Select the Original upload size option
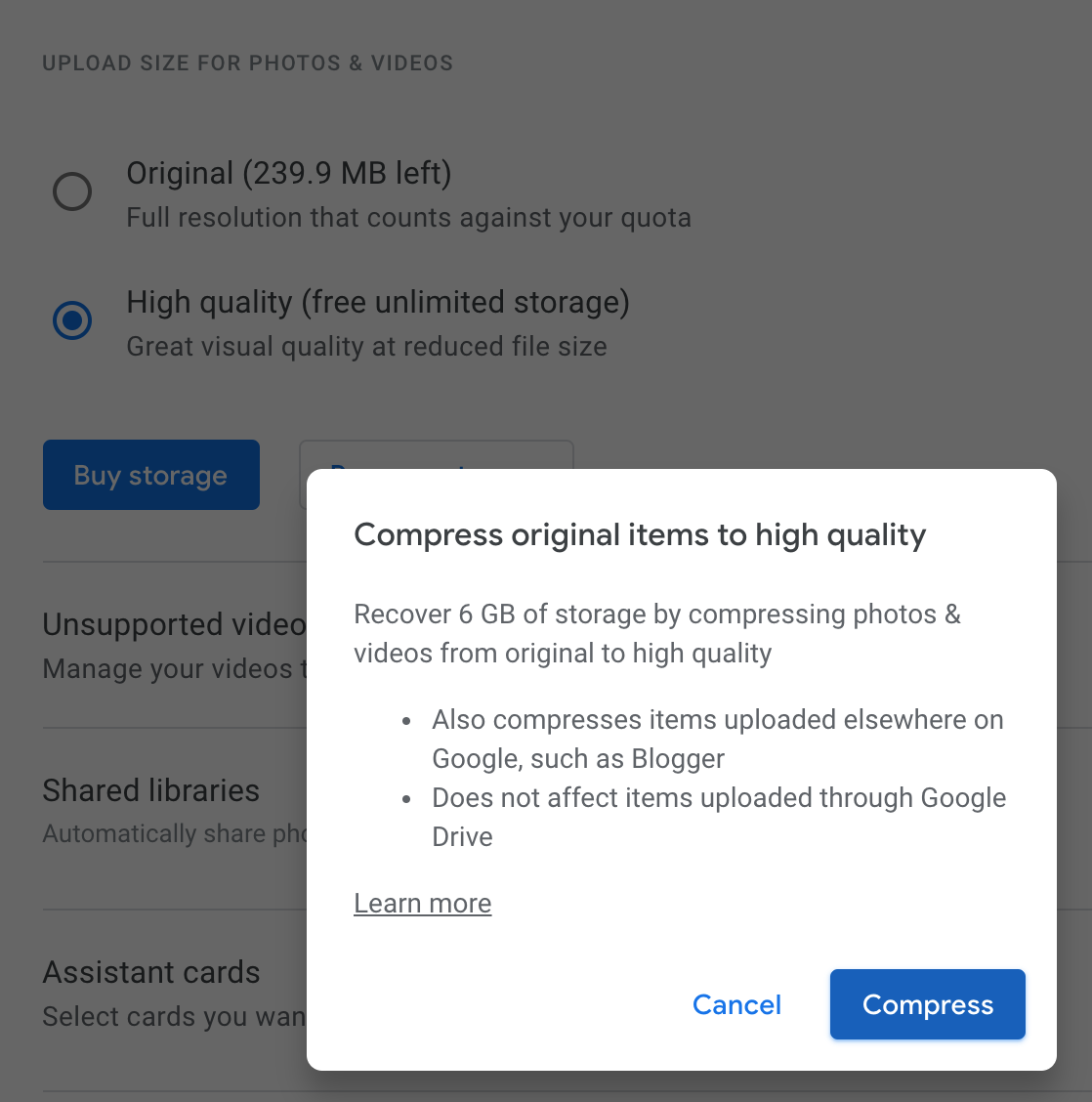The height and width of the screenshot is (1102, 1092). click(72, 191)
